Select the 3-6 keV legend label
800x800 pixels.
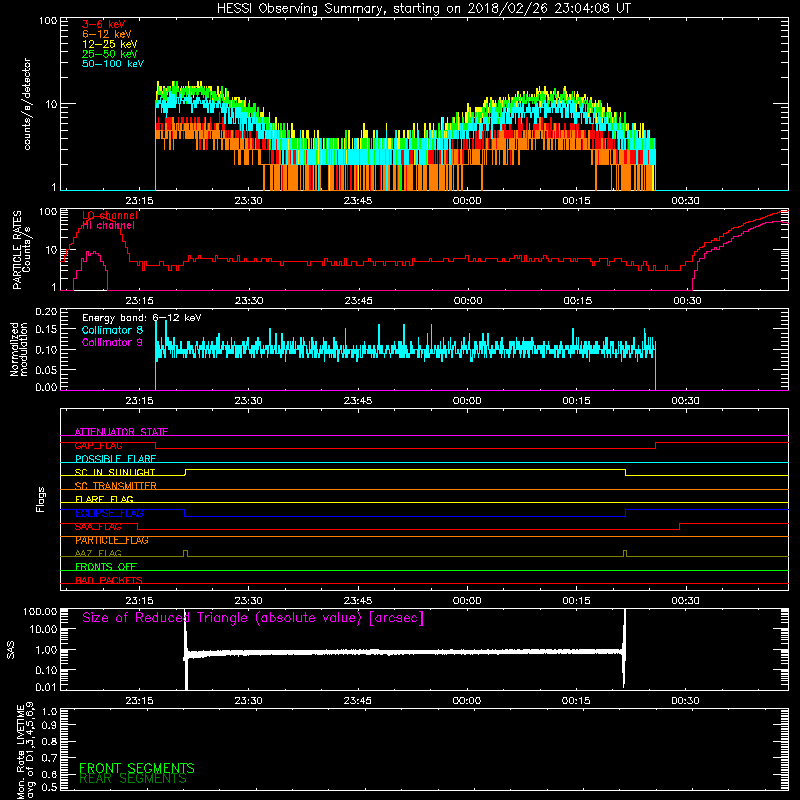click(104, 24)
